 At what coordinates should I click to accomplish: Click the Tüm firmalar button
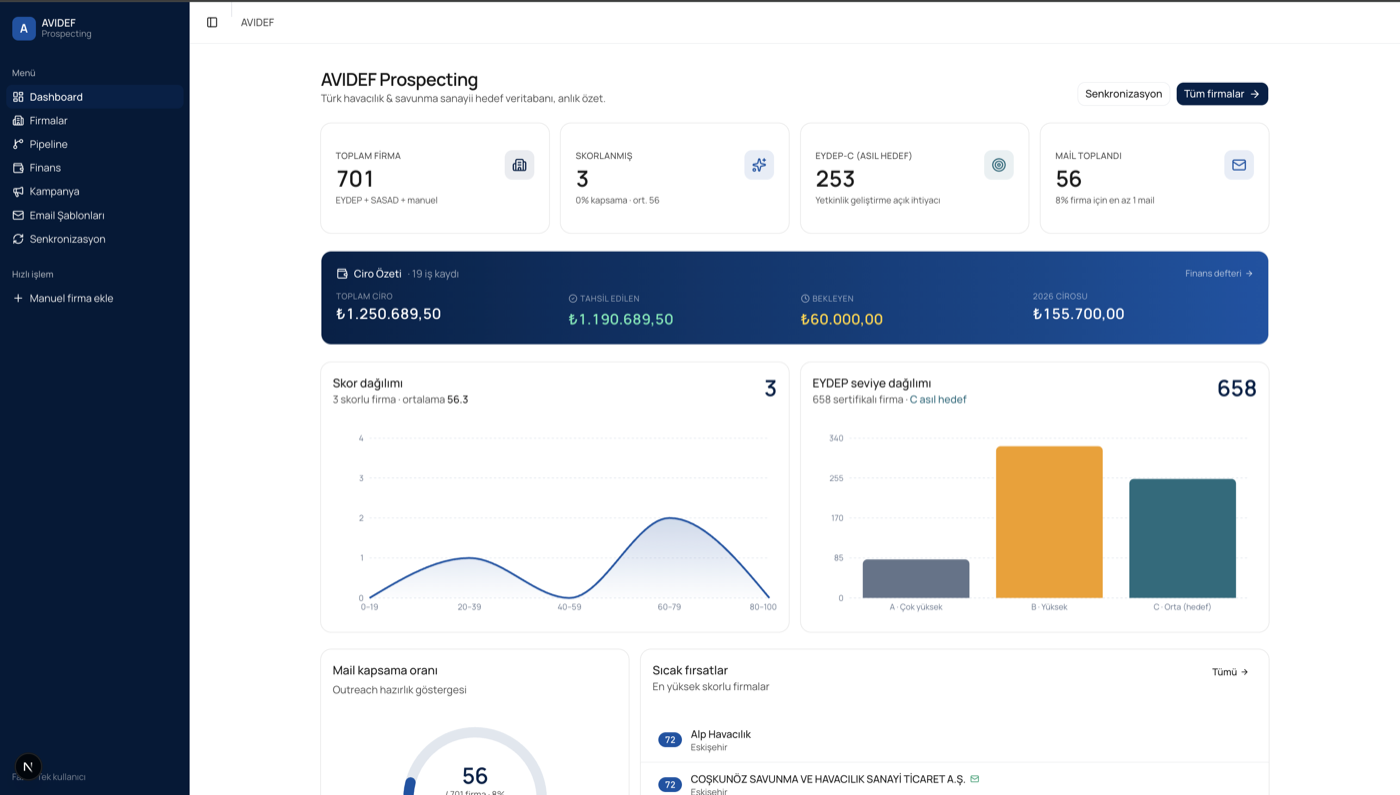[x=1222, y=94]
